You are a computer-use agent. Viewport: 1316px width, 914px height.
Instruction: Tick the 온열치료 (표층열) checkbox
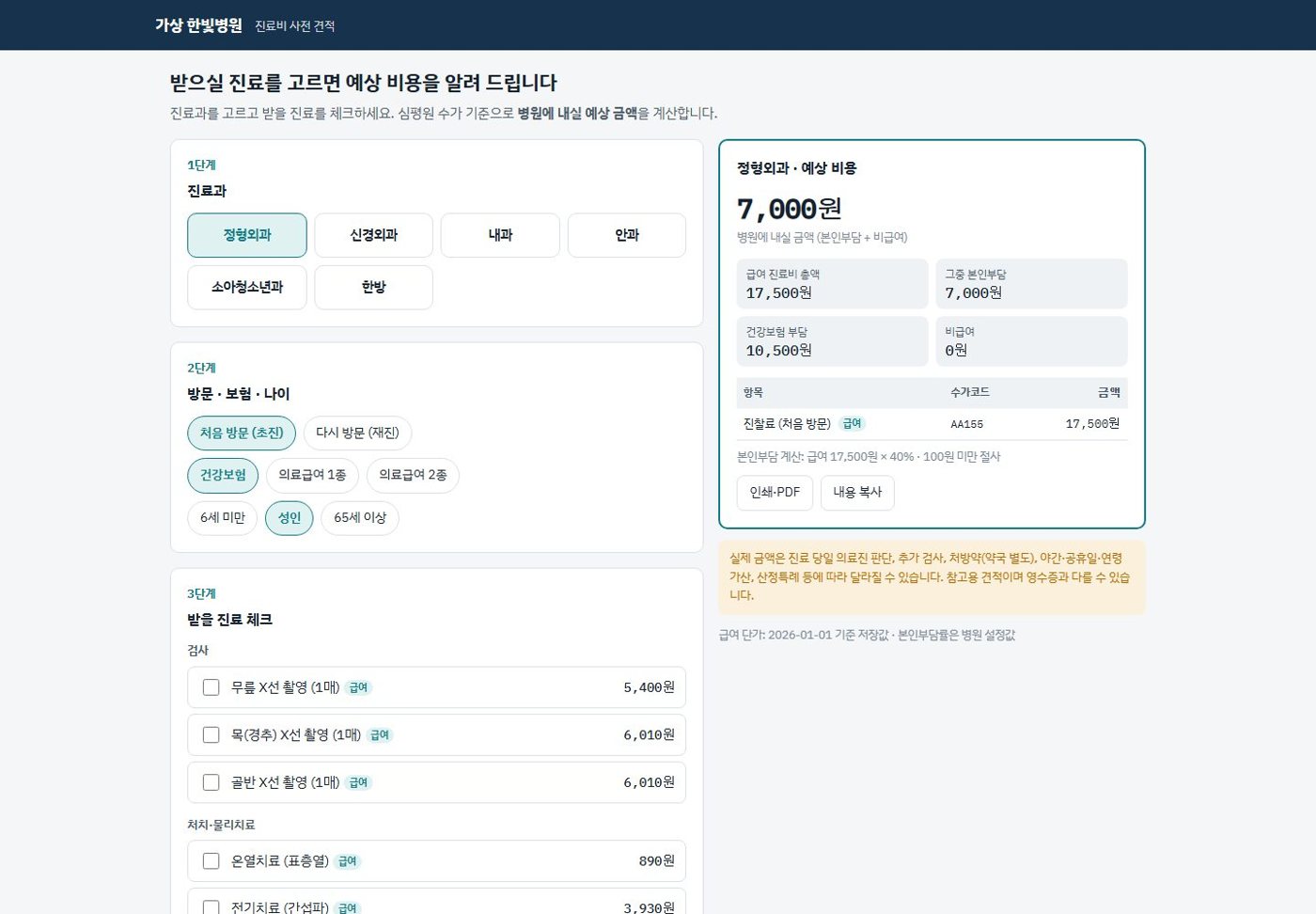(211, 861)
